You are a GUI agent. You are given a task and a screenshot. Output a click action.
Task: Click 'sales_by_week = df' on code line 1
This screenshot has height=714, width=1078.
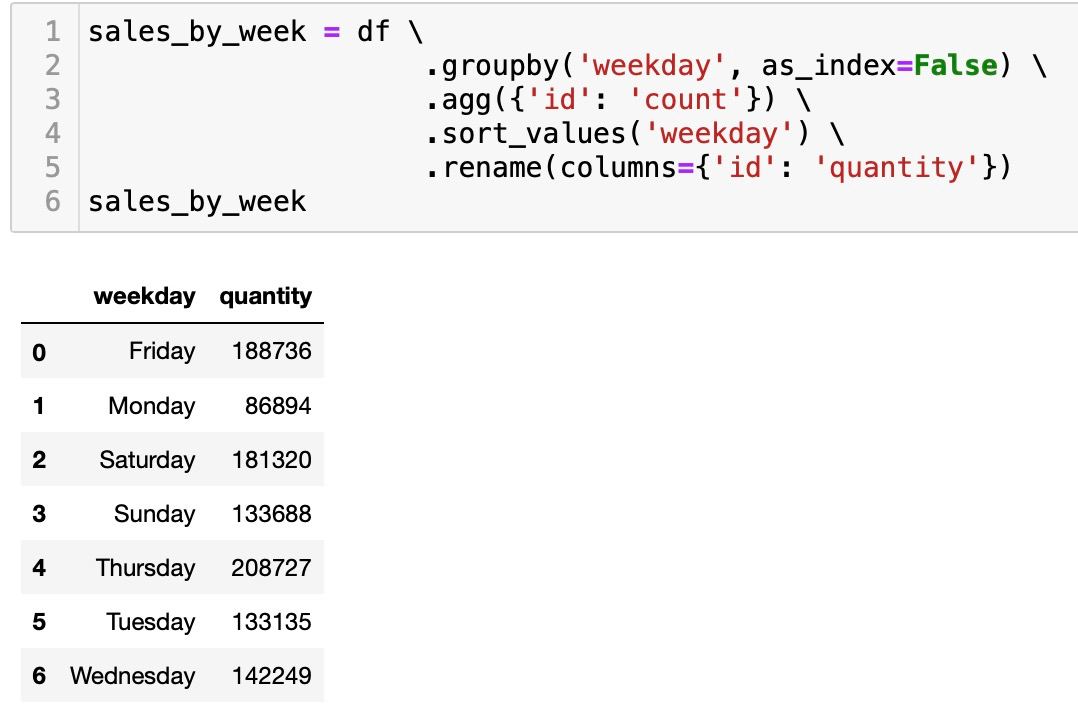[x=239, y=32]
